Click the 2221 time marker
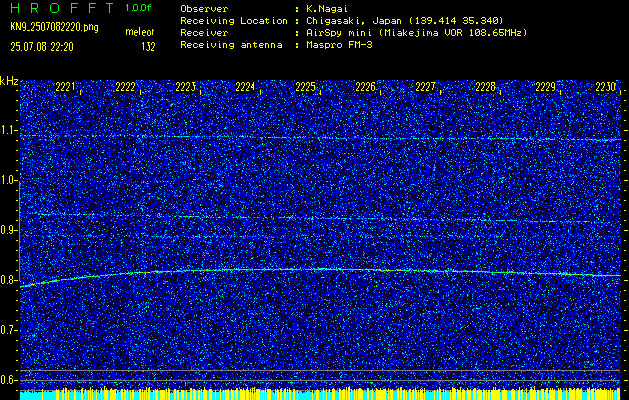 65,87
